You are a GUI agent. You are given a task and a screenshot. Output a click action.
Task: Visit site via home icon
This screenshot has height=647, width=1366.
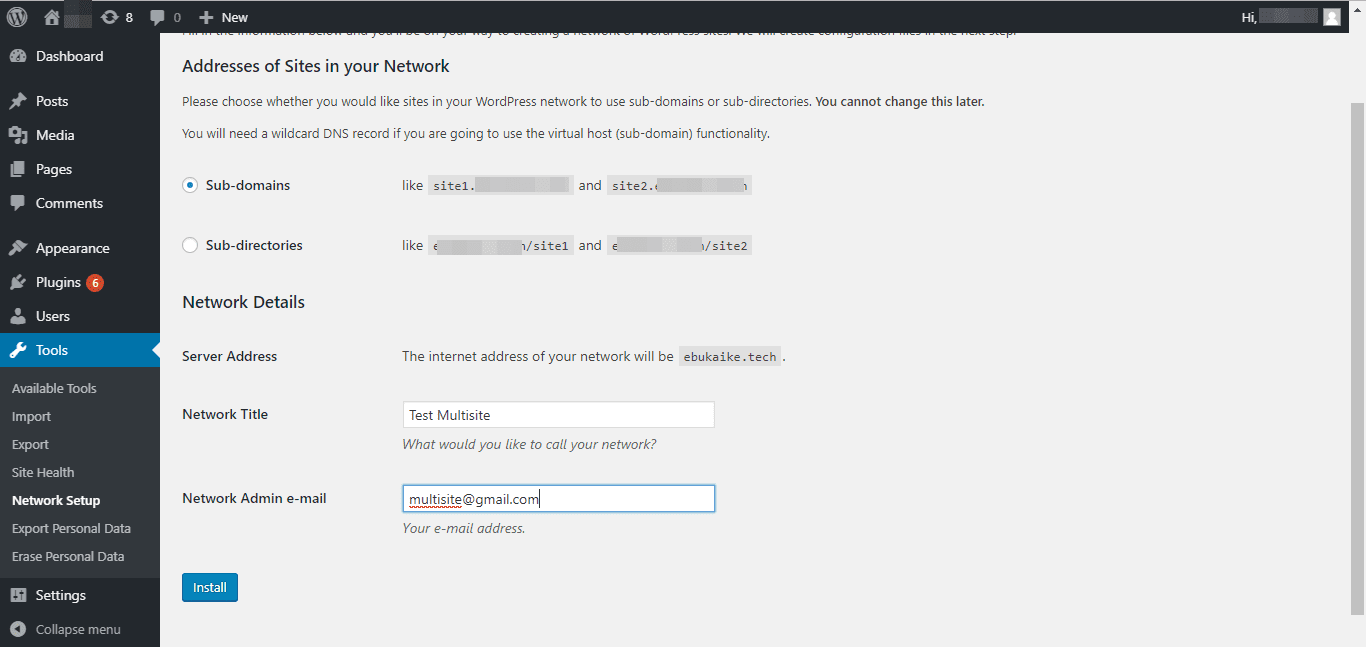click(x=52, y=17)
